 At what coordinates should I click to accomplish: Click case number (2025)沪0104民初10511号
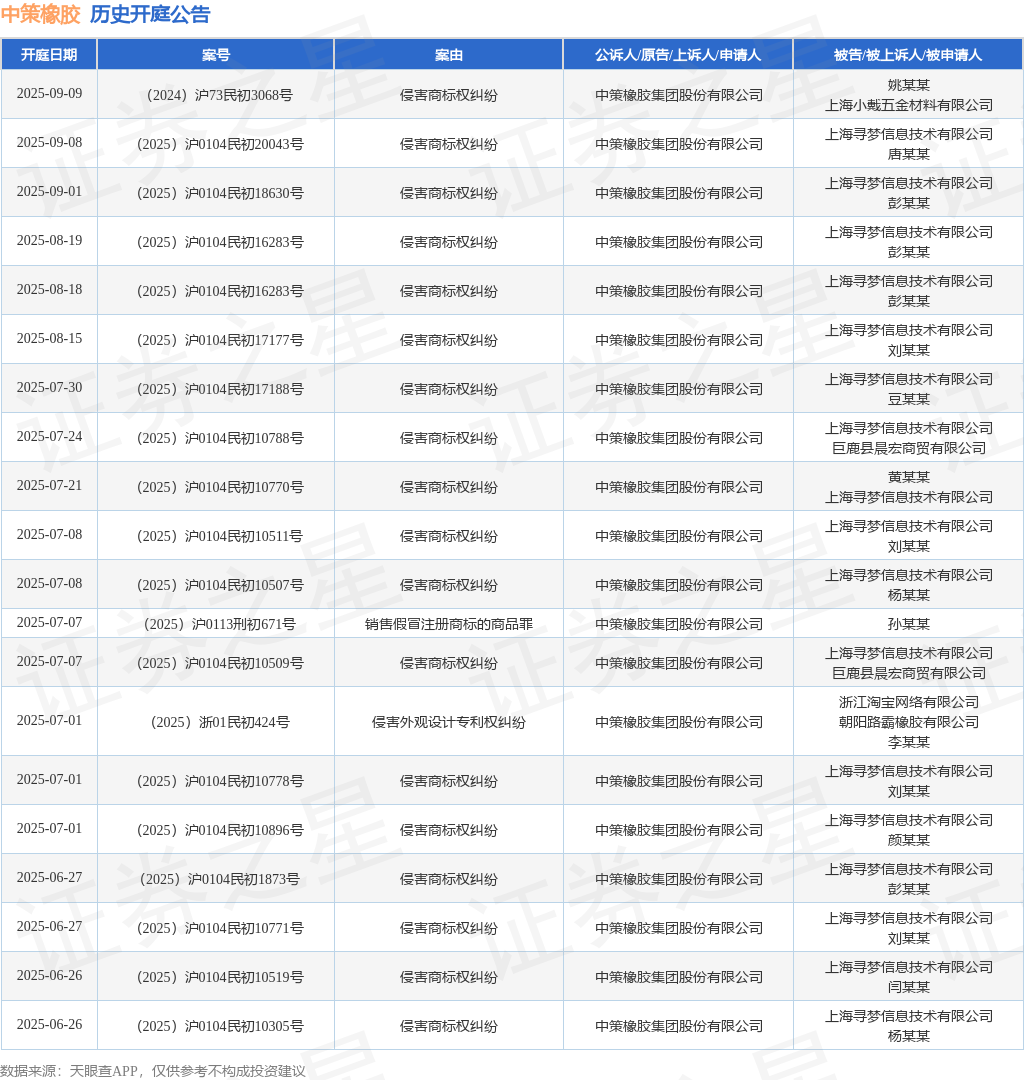[x=216, y=536]
